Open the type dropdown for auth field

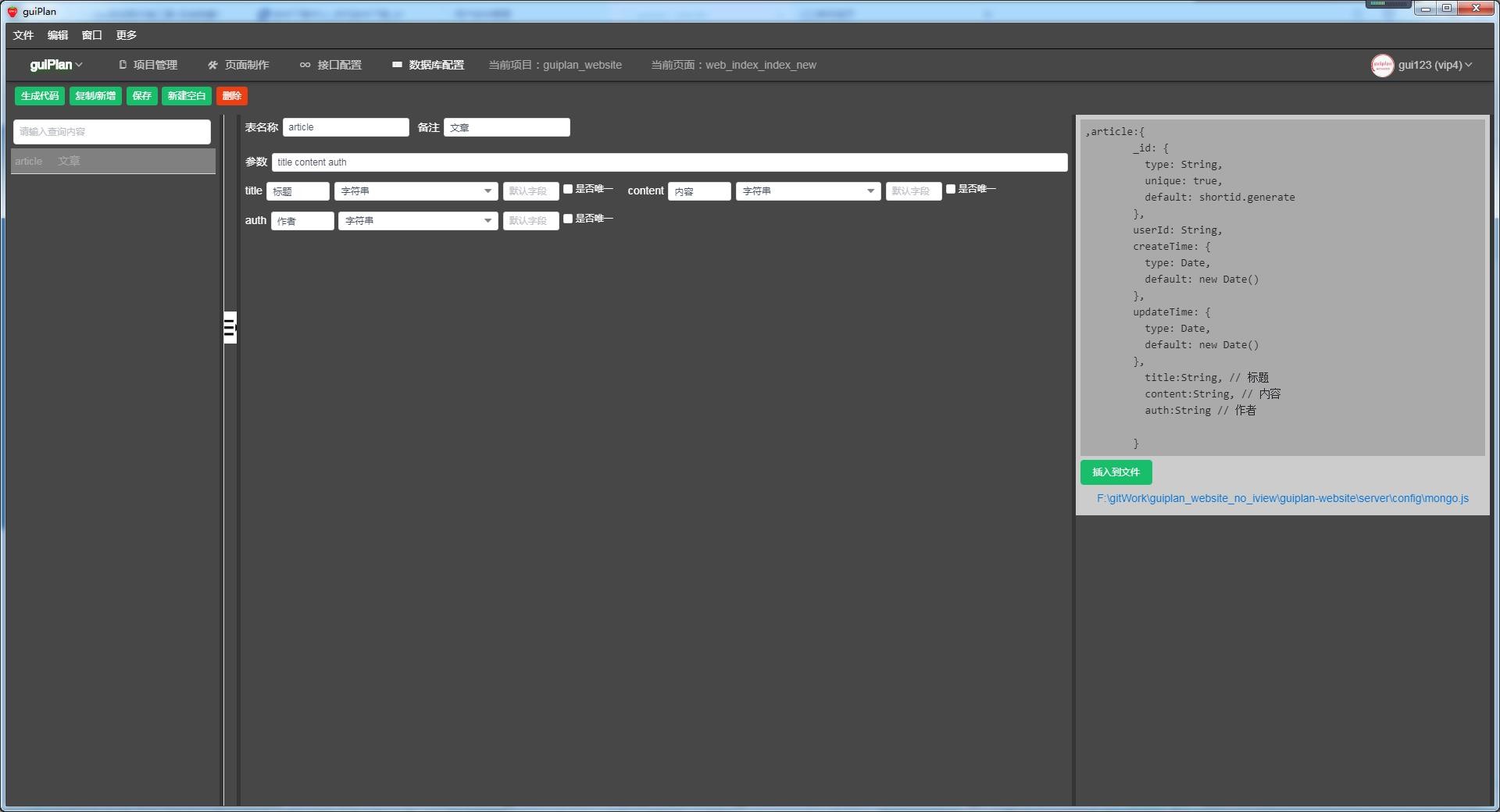418,221
